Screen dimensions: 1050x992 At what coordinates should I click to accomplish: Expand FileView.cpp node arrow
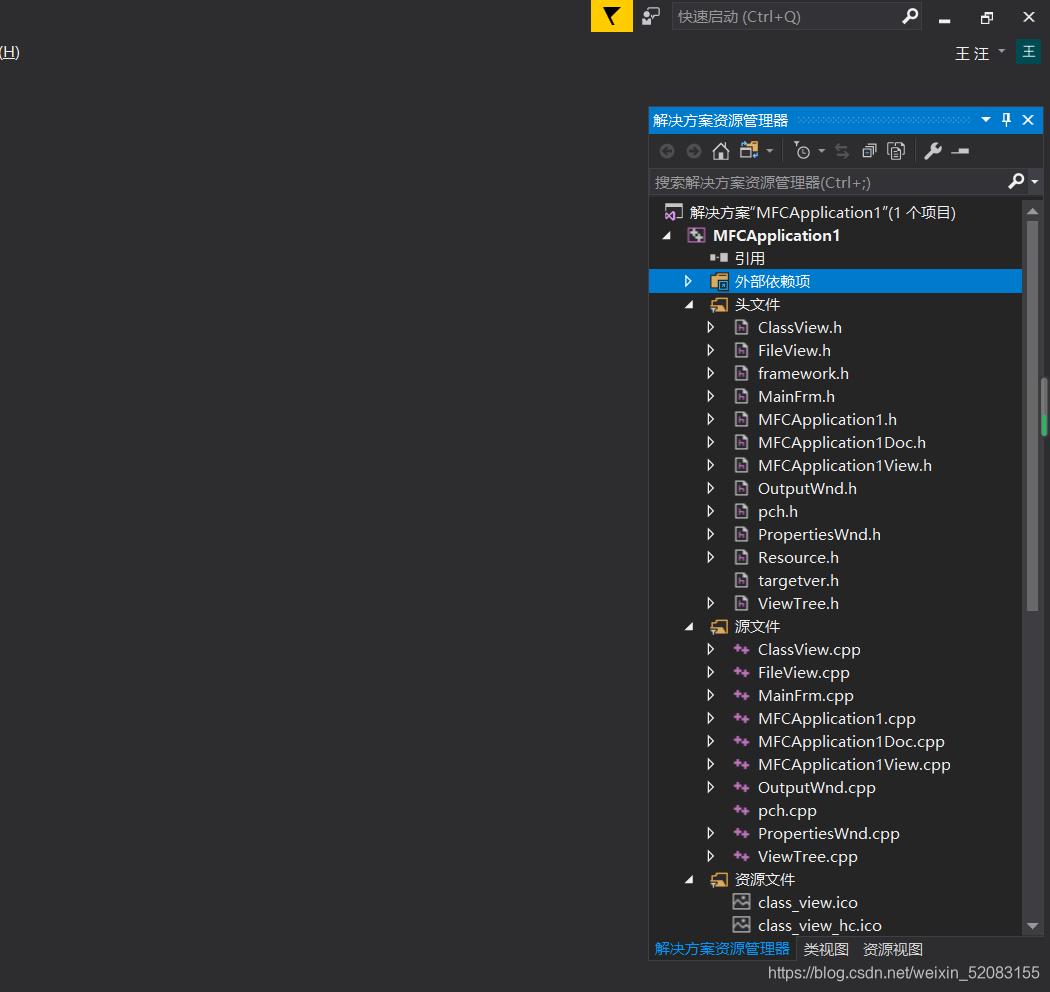710,672
